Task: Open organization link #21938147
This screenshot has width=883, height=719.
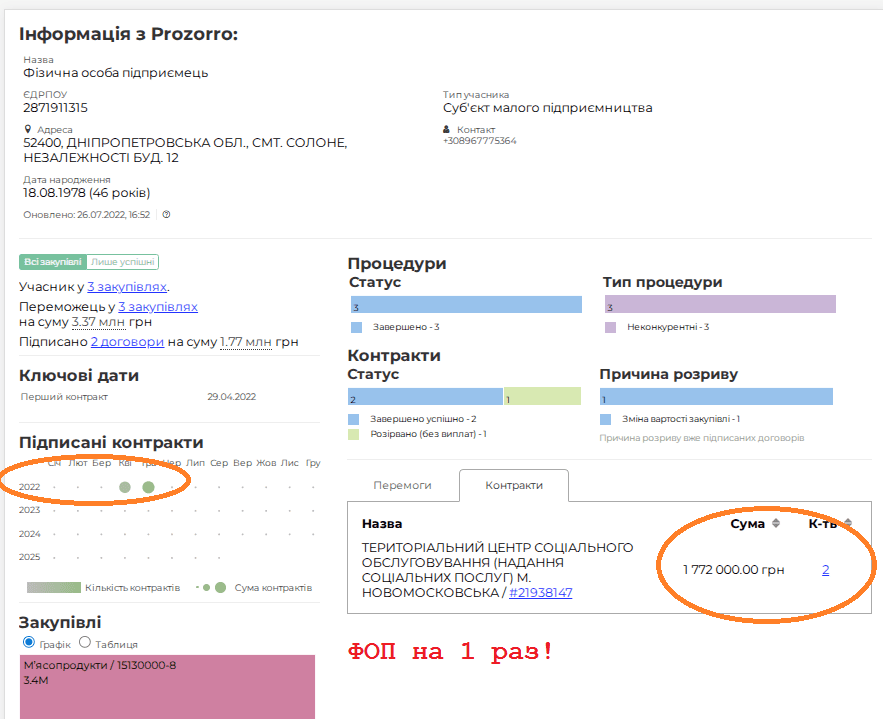Action: (x=540, y=593)
